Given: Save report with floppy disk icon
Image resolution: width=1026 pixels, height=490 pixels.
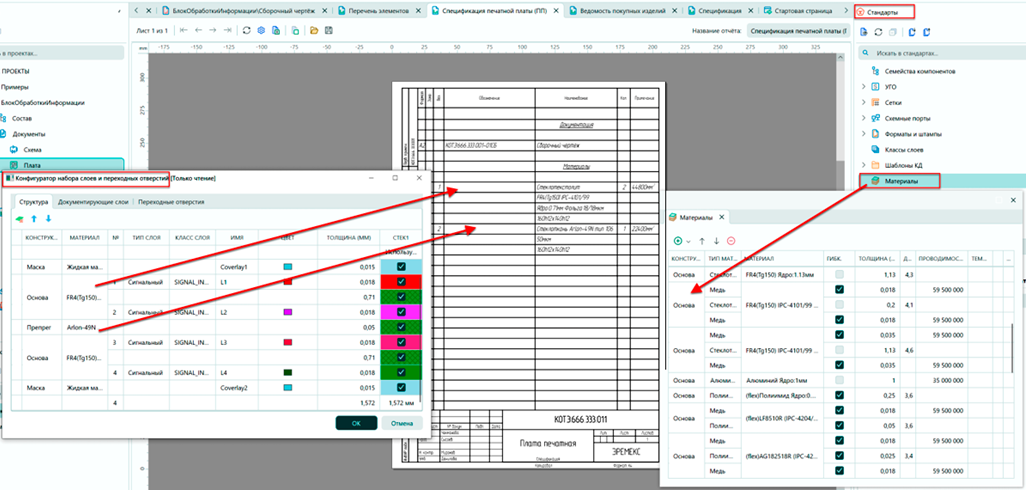Looking at the screenshot, I should pos(328,30).
